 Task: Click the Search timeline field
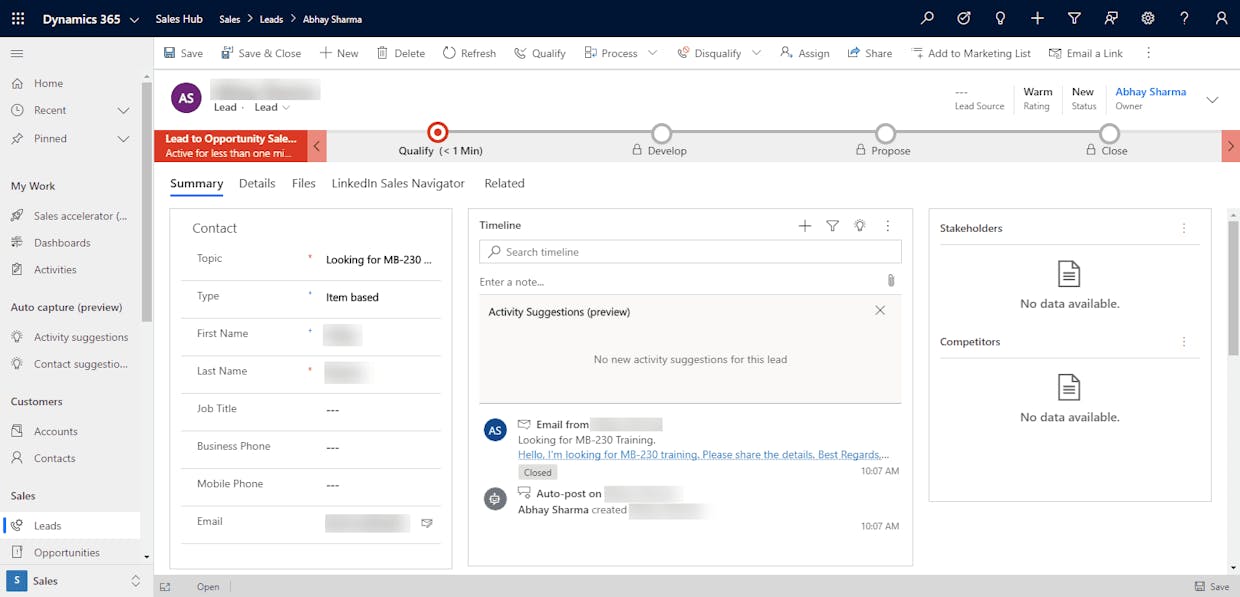click(x=690, y=252)
